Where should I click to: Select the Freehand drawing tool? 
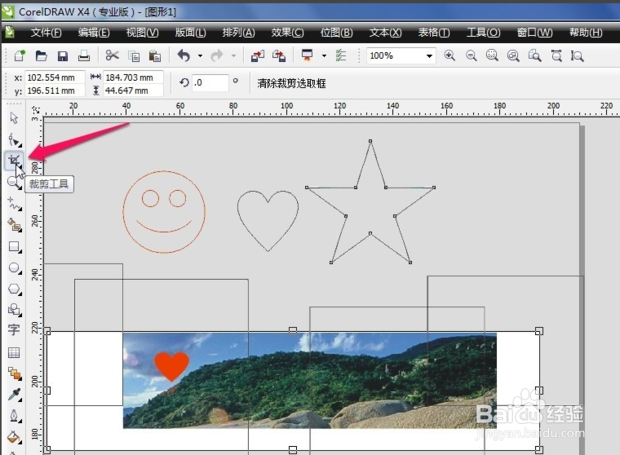tap(14, 204)
